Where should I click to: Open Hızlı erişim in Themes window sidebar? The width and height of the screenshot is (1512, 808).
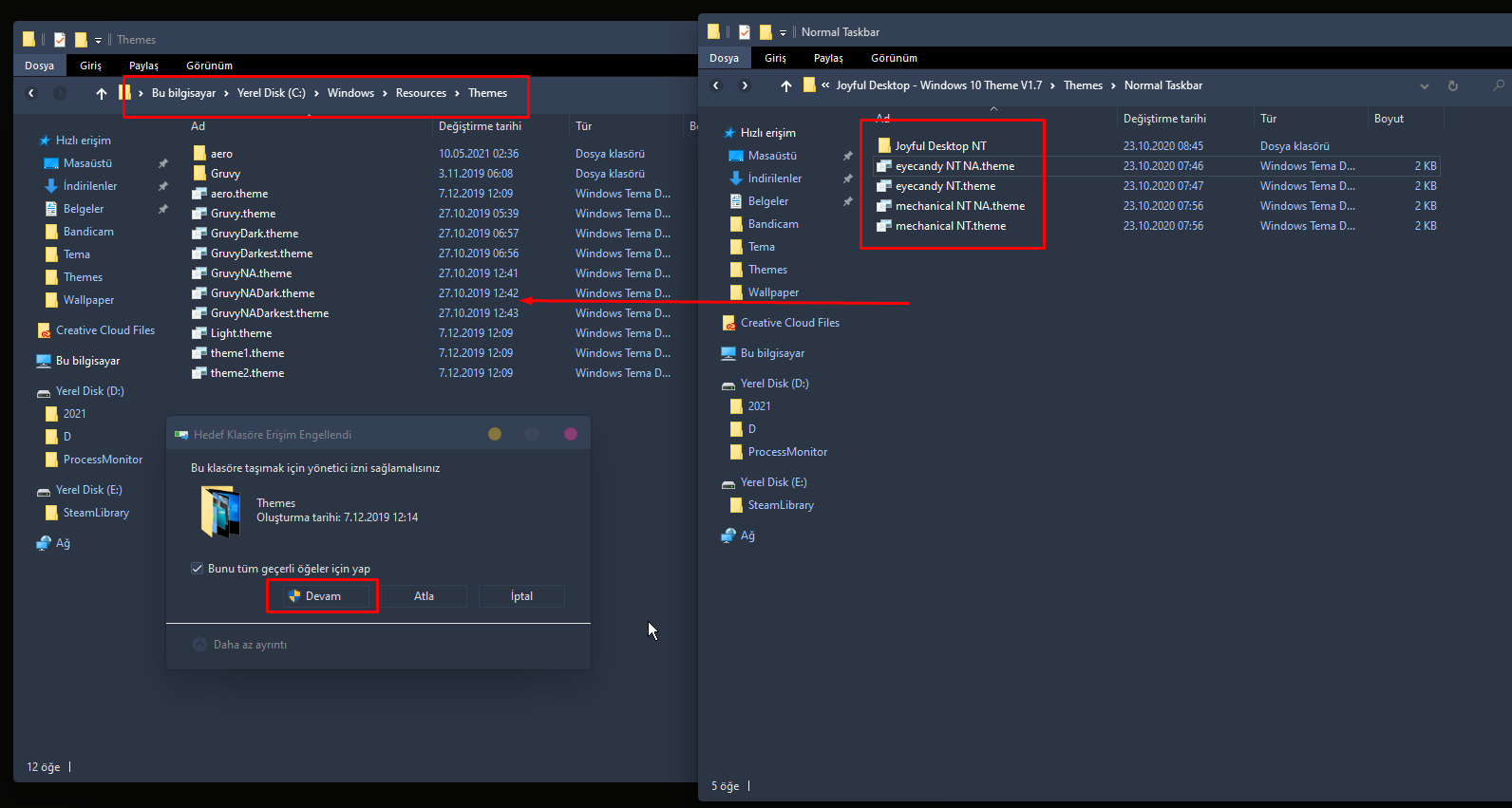point(83,141)
